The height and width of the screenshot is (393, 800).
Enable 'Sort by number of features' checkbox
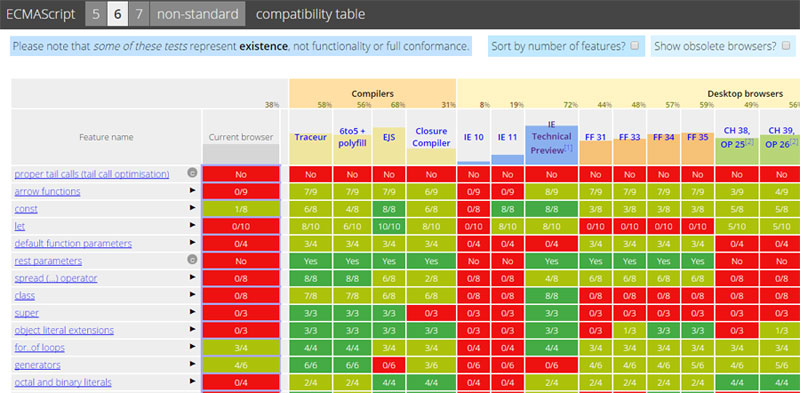tap(635, 45)
